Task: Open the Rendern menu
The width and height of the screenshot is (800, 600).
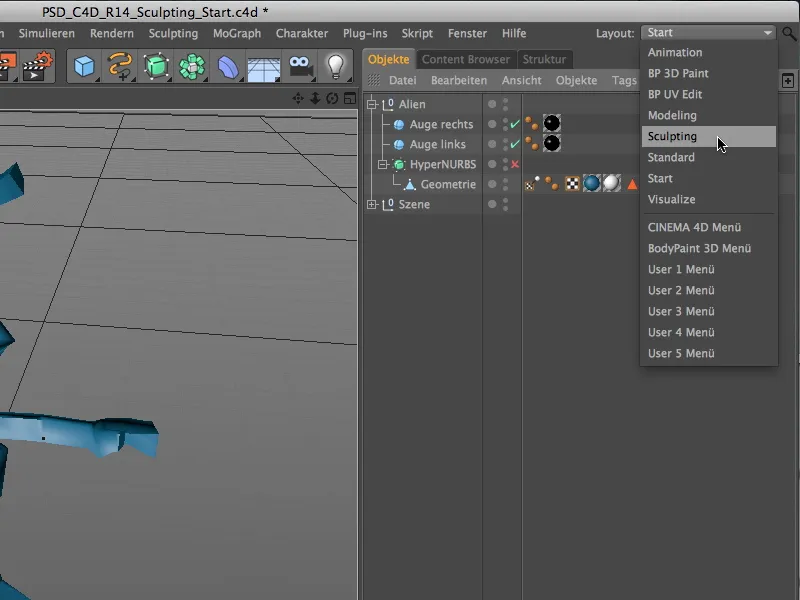Action: (111, 33)
